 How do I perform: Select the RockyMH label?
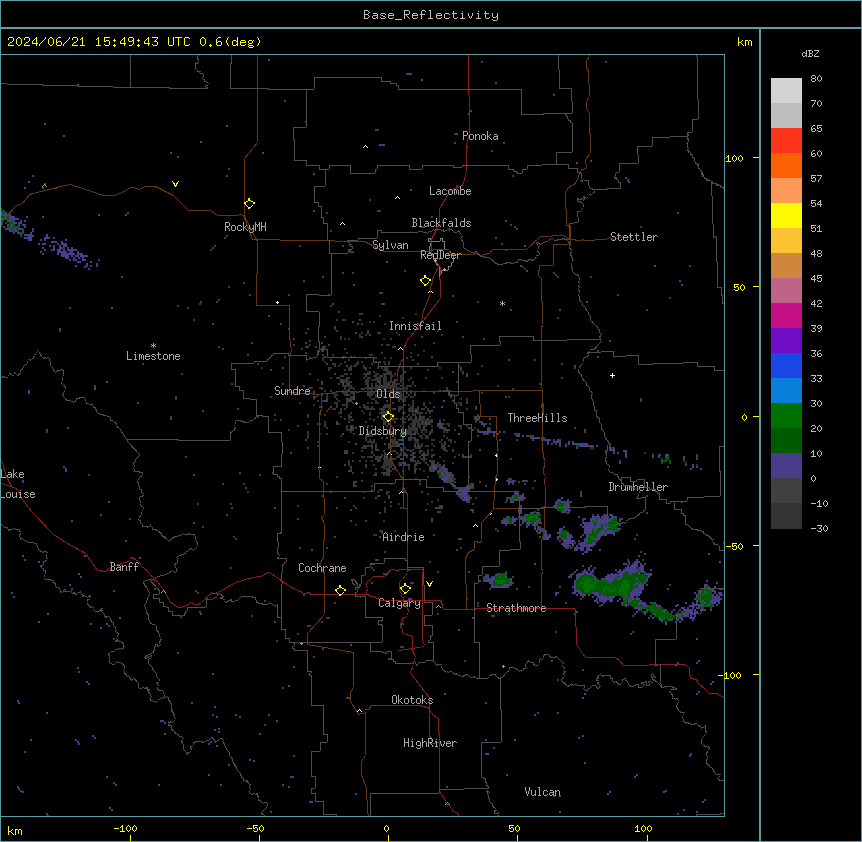tap(245, 227)
